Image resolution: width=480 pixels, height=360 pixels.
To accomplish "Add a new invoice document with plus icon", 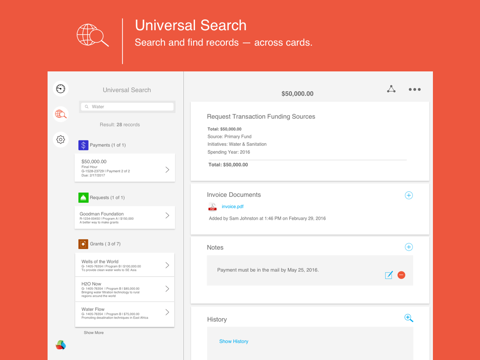I will (x=409, y=195).
